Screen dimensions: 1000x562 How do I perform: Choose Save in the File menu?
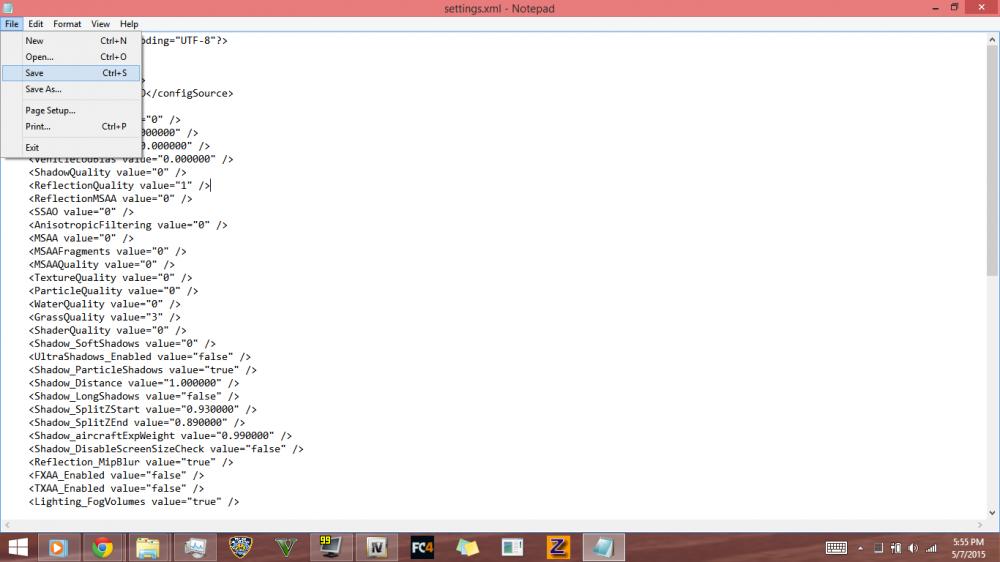[x=71, y=73]
